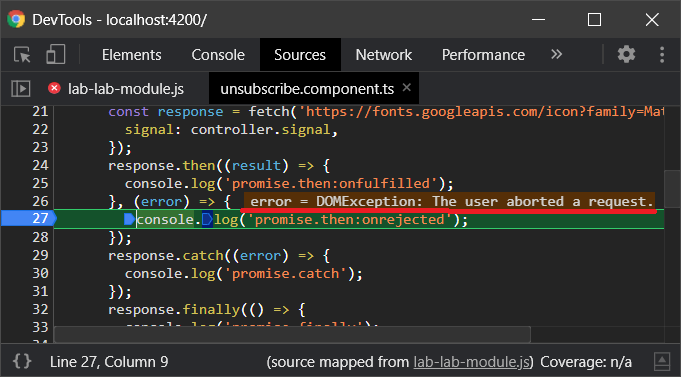Viewport: 681px width, 377px height.
Task: Add a breakpoint on line number 22
Action: (x=40, y=129)
